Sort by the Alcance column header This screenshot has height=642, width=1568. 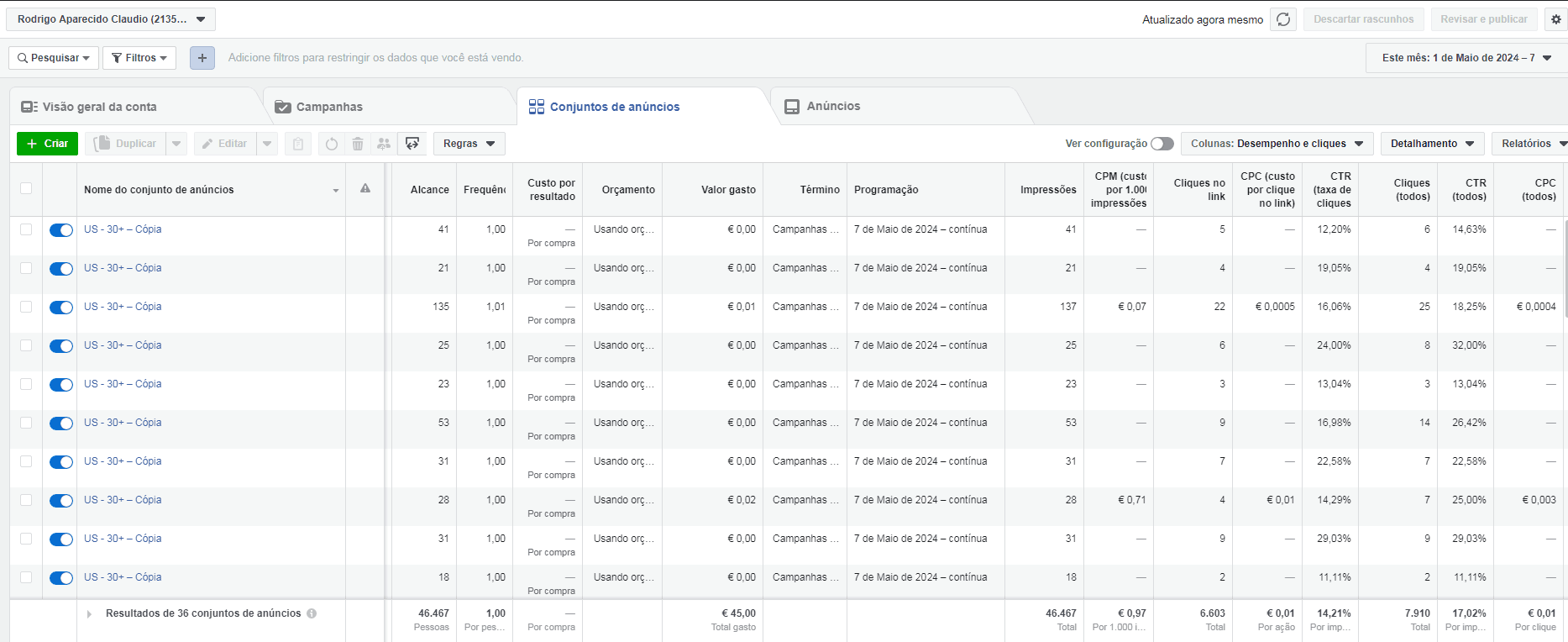point(424,190)
